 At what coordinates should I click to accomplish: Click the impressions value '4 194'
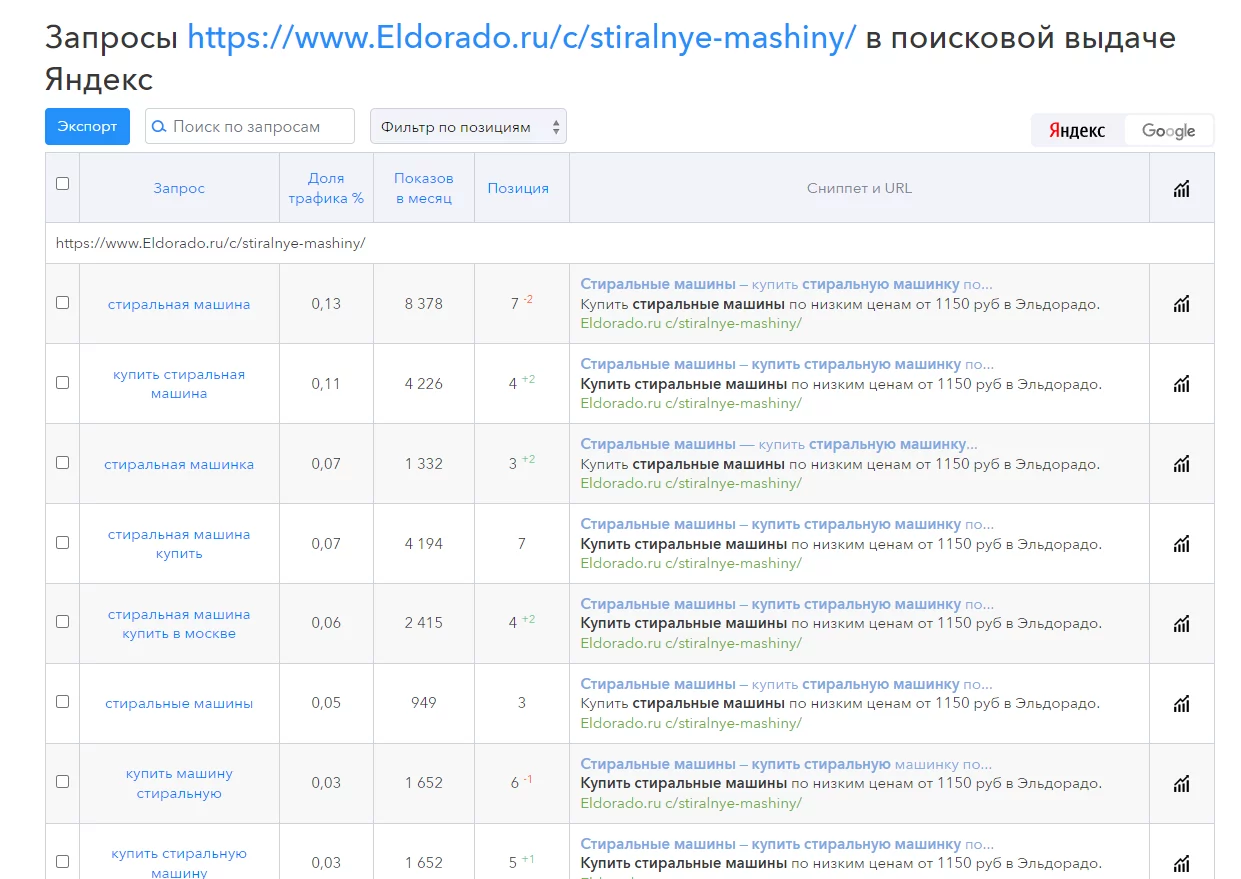coord(424,543)
